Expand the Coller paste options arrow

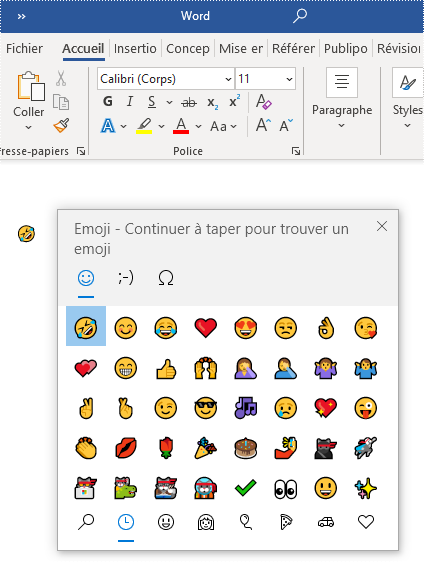point(28,127)
